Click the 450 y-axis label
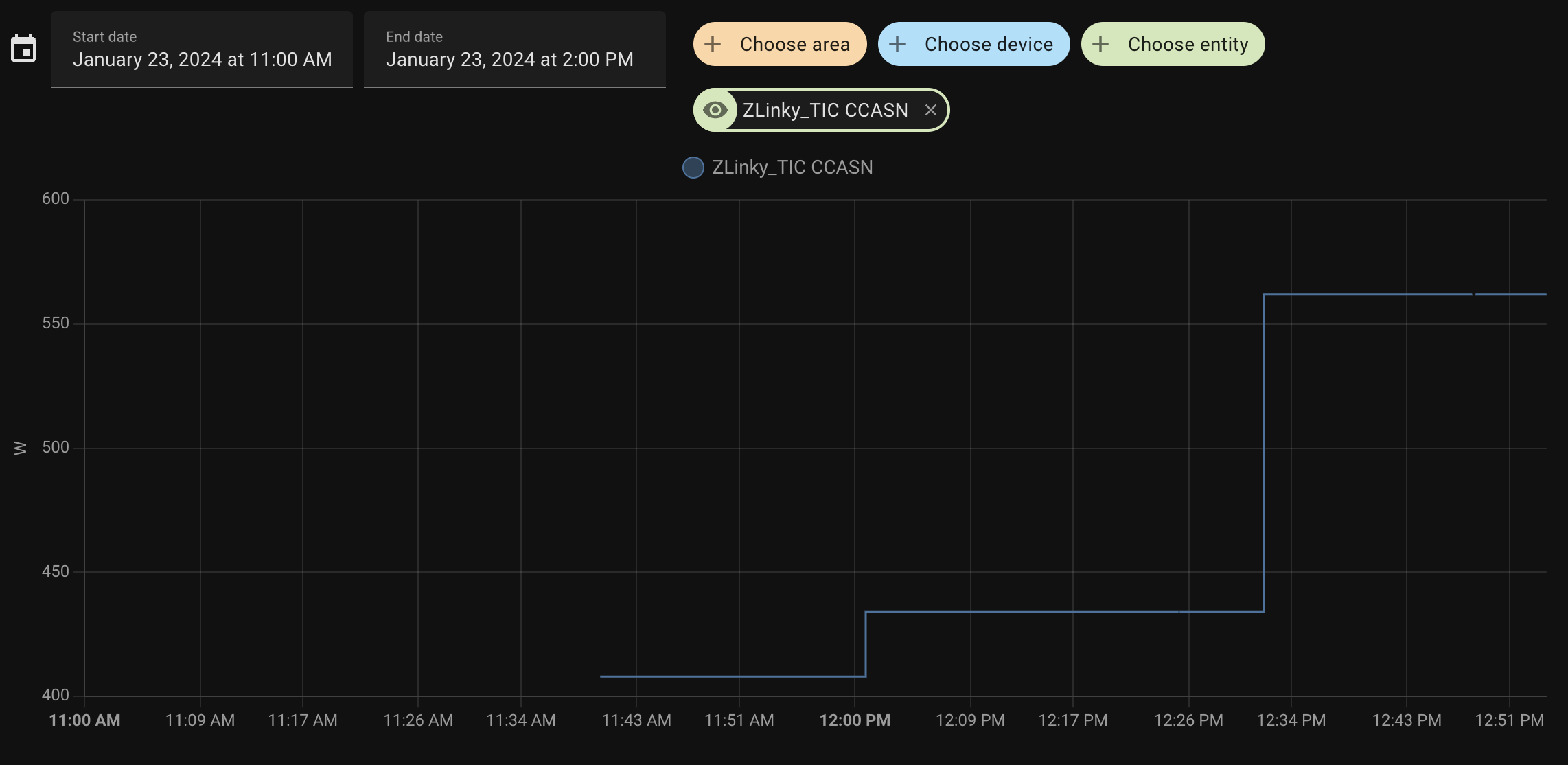The width and height of the screenshot is (1568, 765). click(x=56, y=571)
